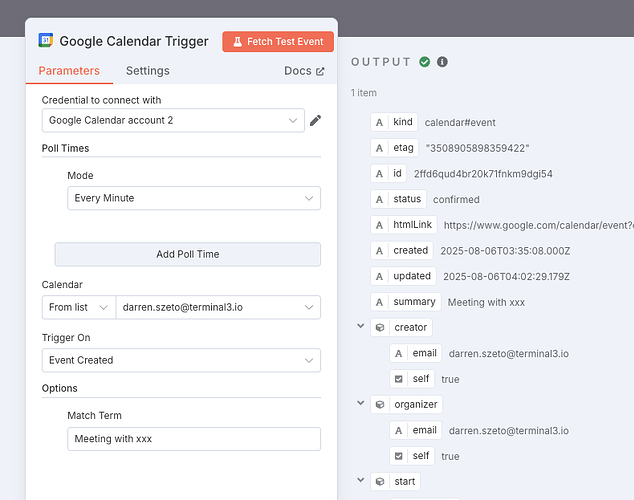This screenshot has width=634, height=500.
Task: Click the Google Calendar node icon
Action: [x=46, y=41]
